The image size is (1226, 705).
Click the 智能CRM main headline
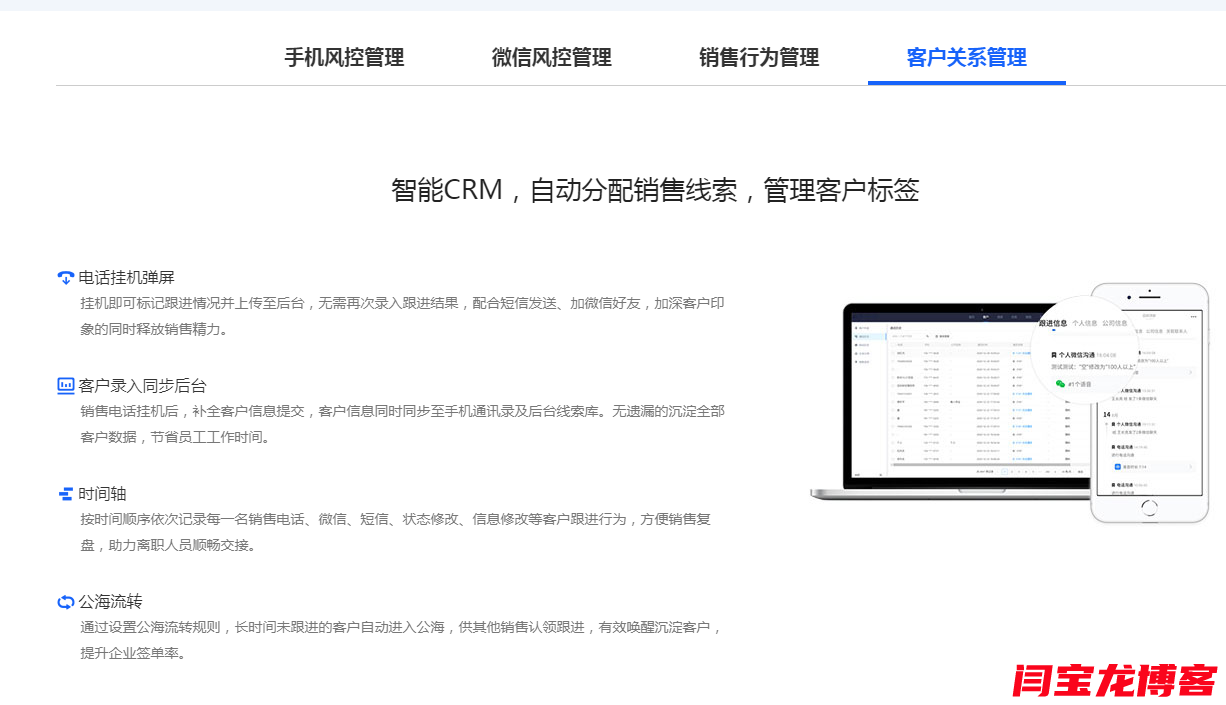tap(655, 190)
